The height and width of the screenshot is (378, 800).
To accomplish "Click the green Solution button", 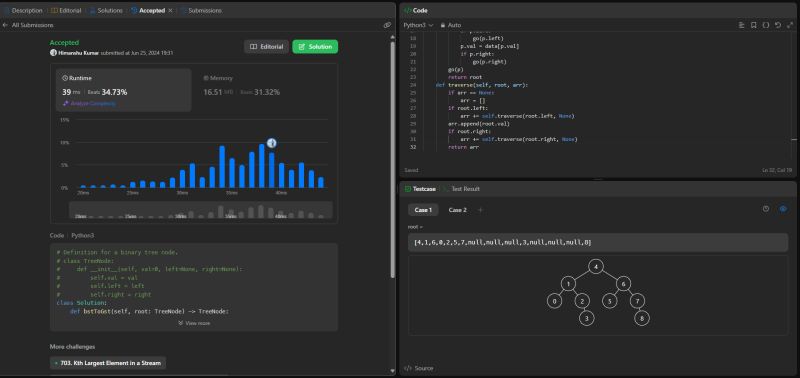I will pyautogui.click(x=315, y=46).
